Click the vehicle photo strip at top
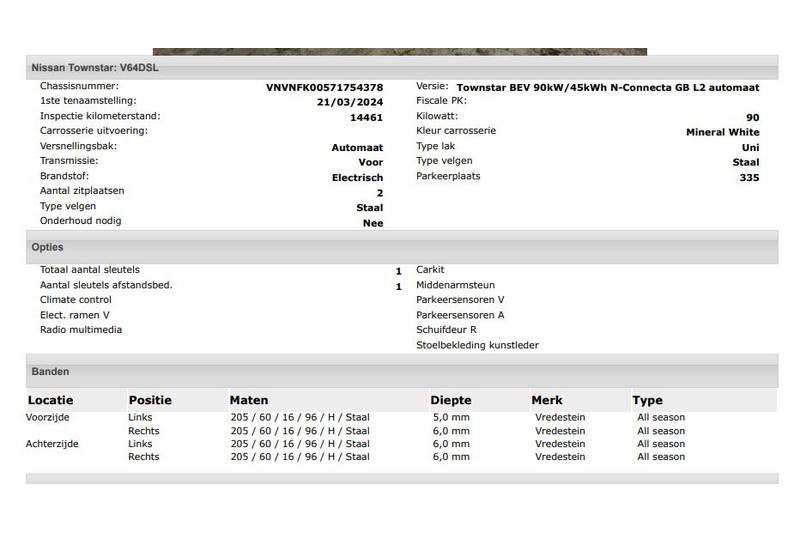 tap(400, 51)
